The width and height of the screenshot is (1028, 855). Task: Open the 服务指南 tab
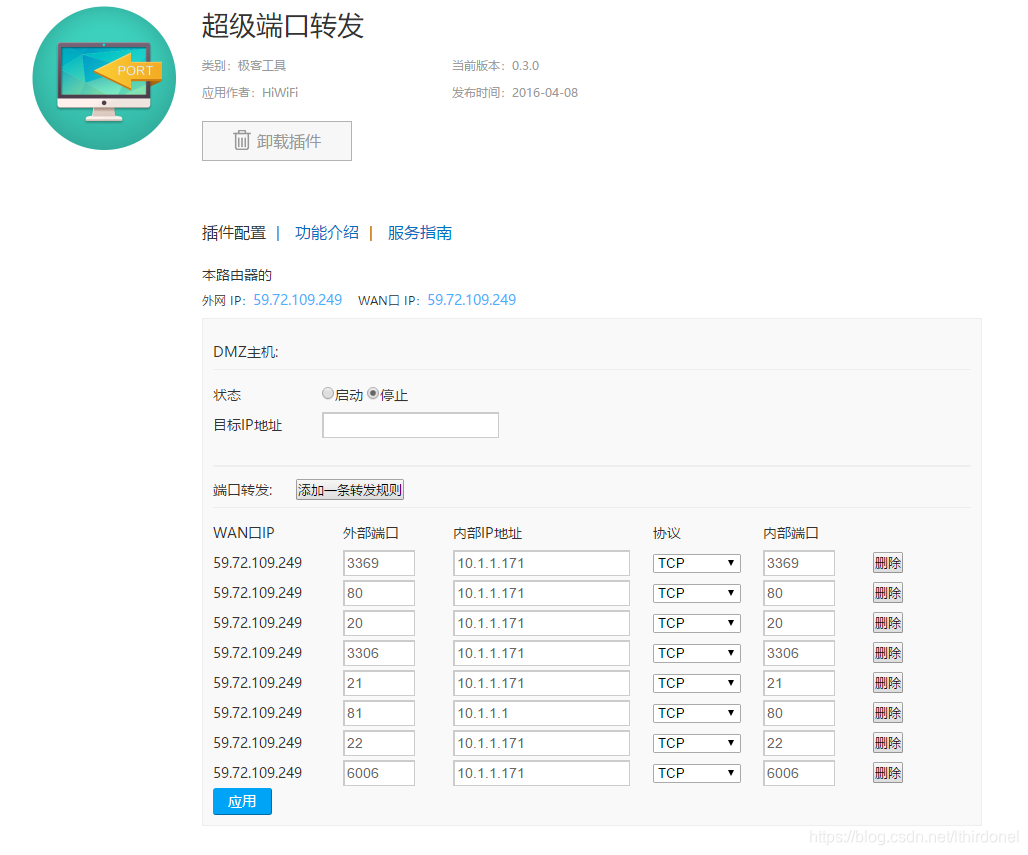click(x=419, y=233)
